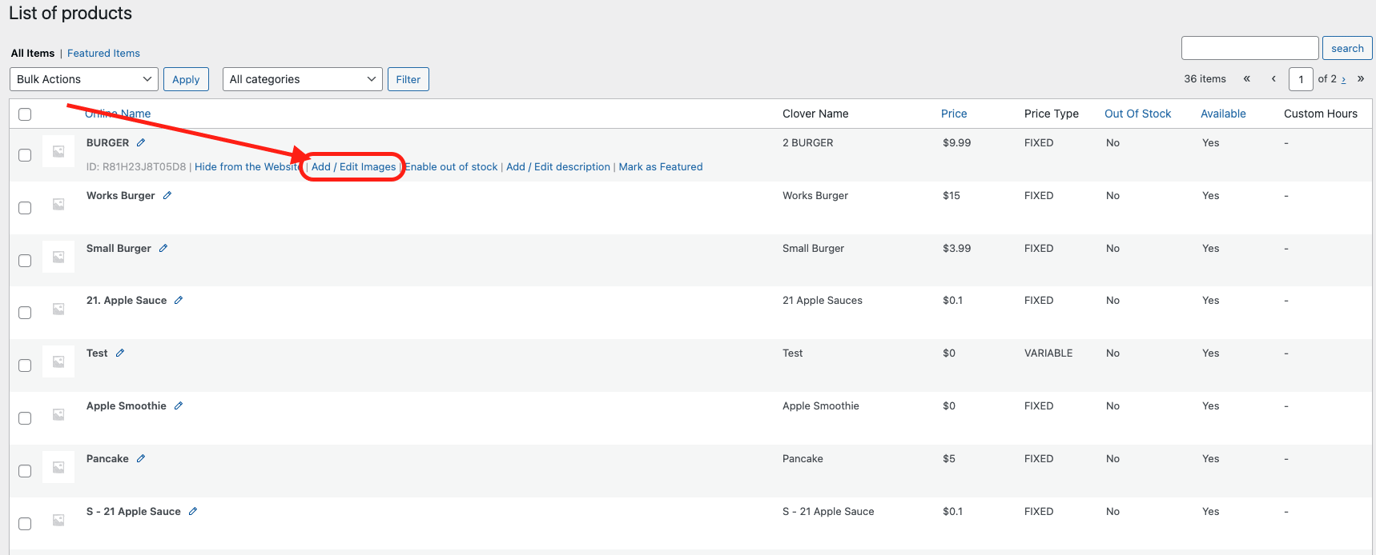Open Test product image placeholder
This screenshot has height=555, width=1376.
59,362
